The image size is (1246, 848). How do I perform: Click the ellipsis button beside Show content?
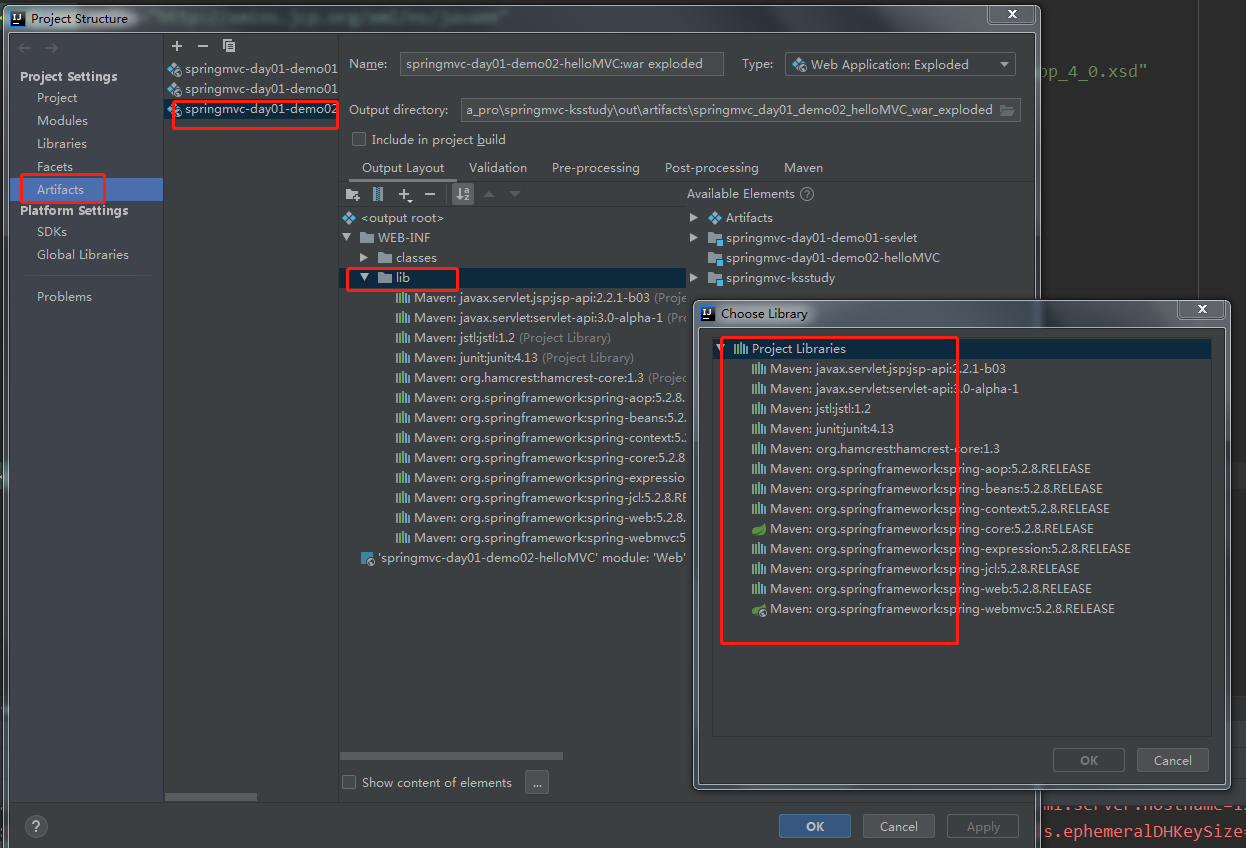tap(537, 783)
